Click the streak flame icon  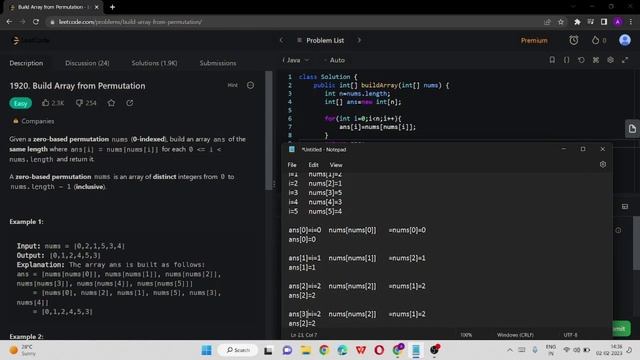click(x=595, y=40)
